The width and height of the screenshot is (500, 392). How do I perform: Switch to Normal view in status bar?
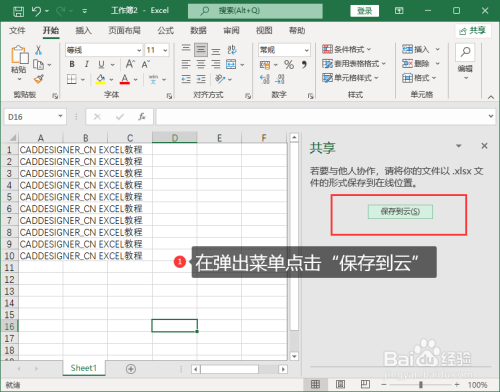pos(315,384)
